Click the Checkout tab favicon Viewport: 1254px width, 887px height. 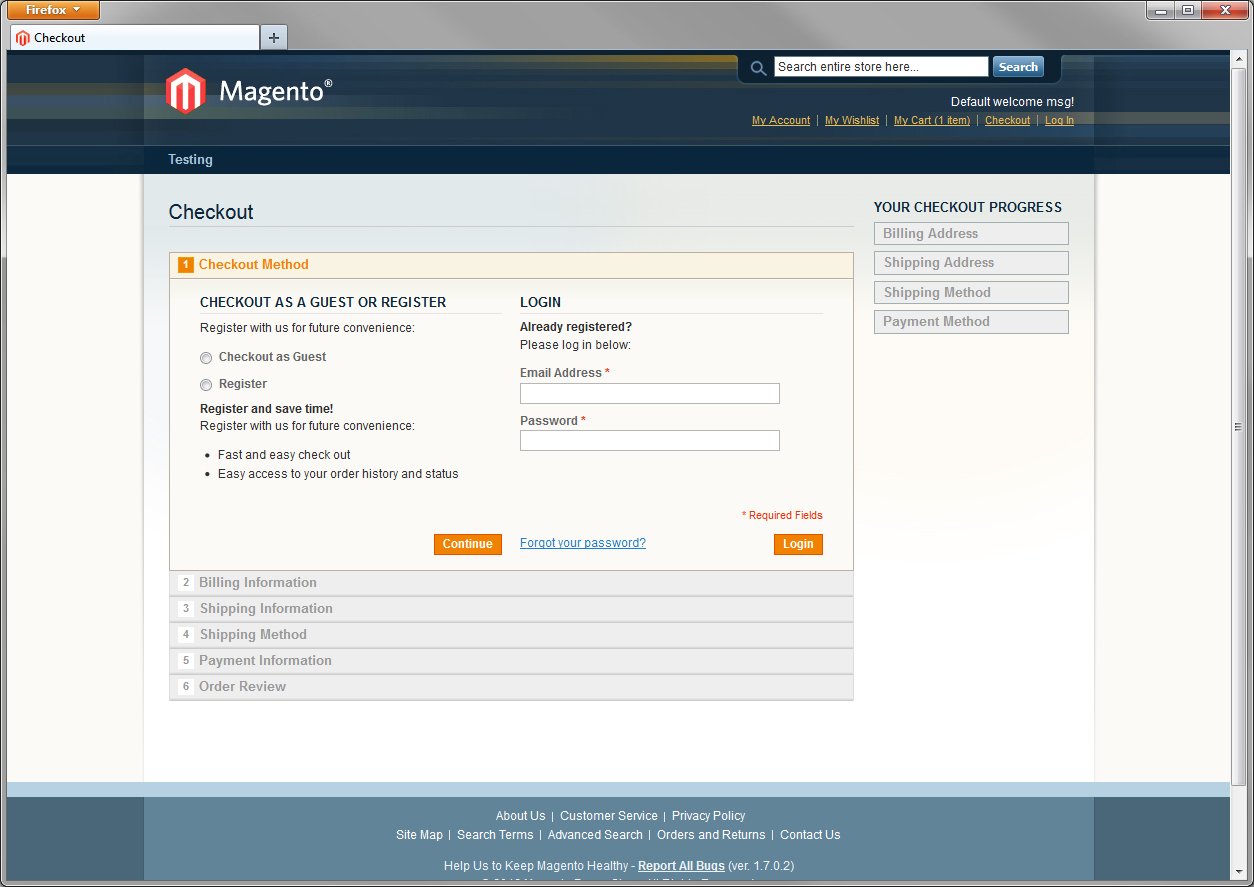(23, 38)
